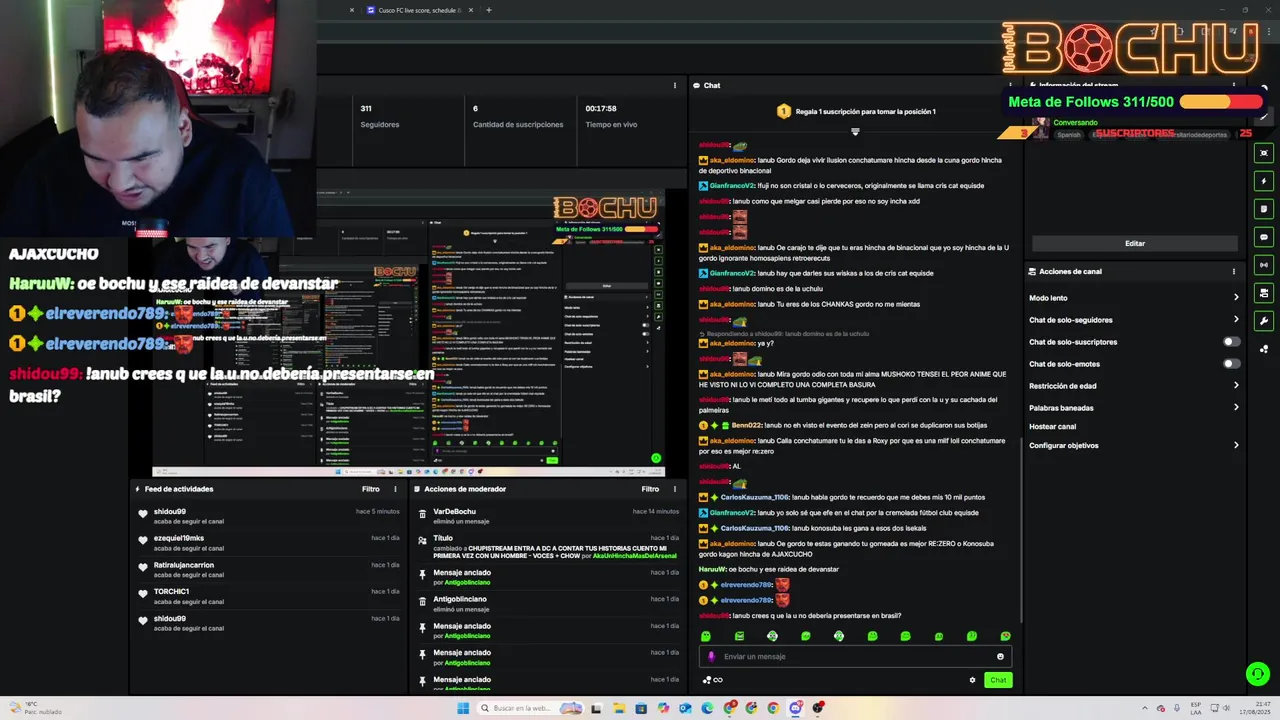The image size is (1280, 720).
Task: Toggle Chat de solo-emotes switch
Action: coord(1231,364)
